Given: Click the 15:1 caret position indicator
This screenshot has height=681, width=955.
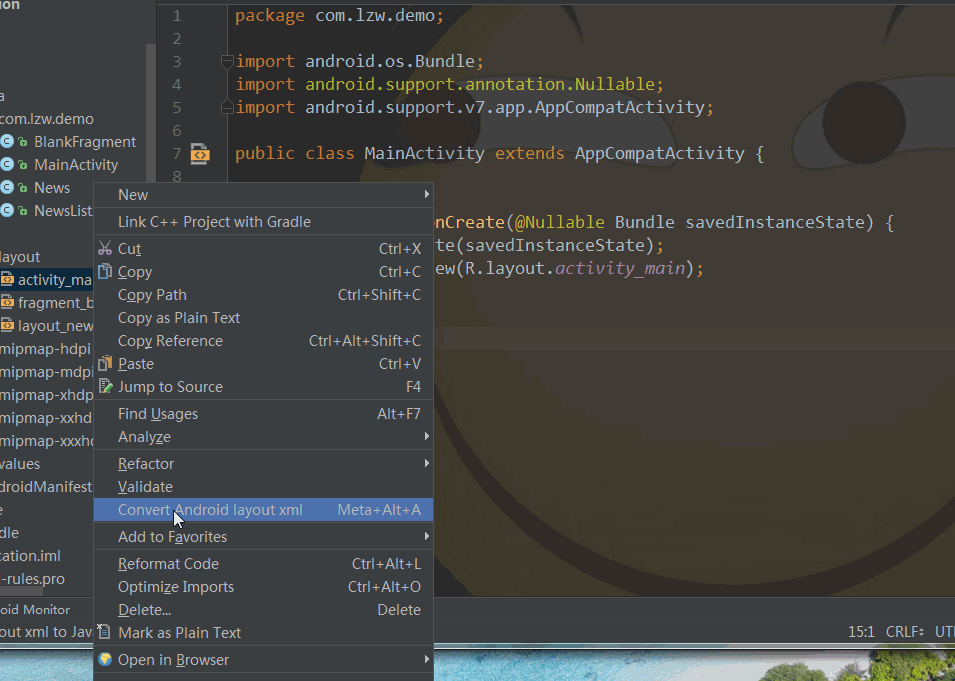Looking at the screenshot, I should point(862,631).
